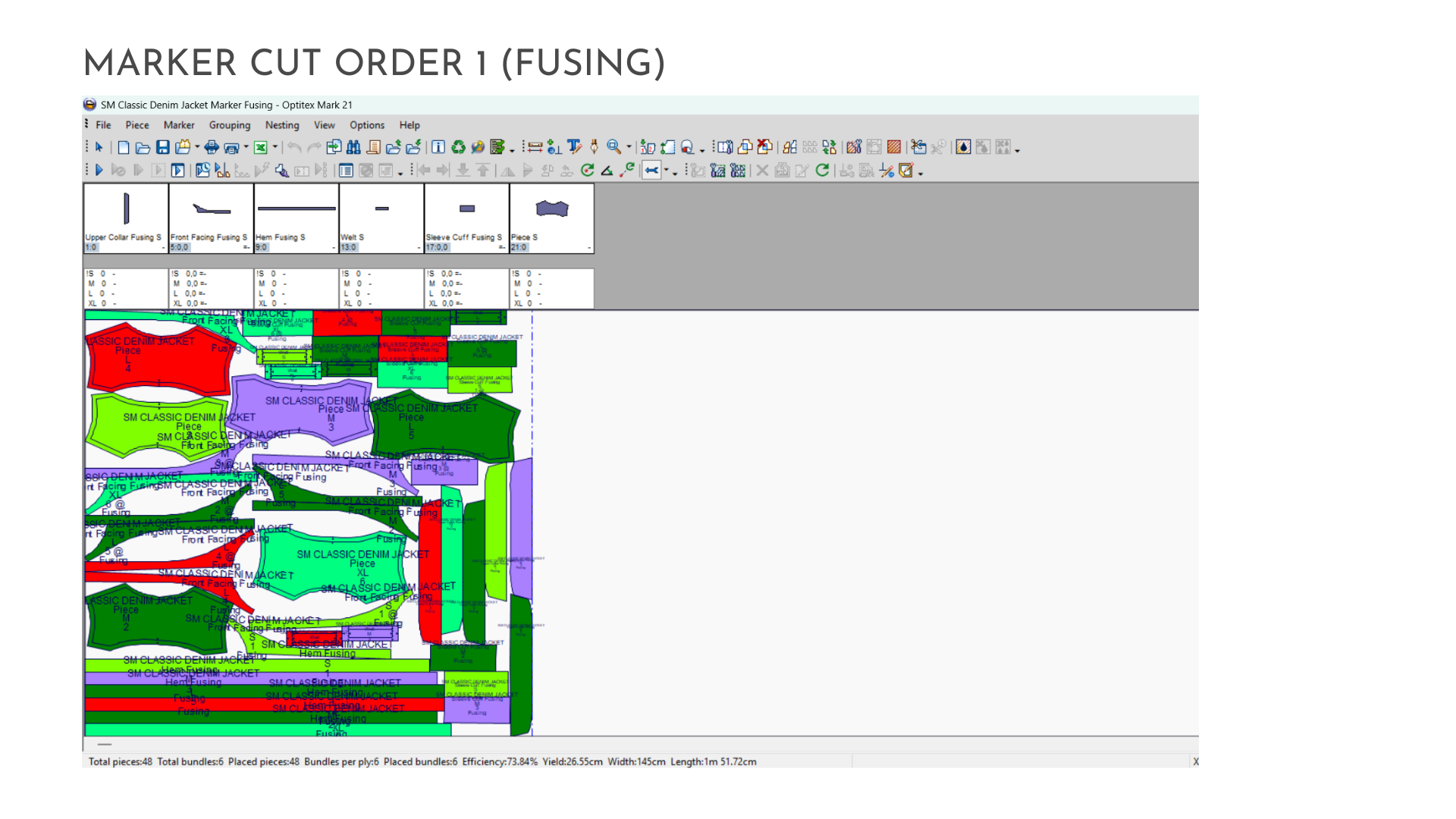
Task: Click the green recycle icon
Action: coord(458,147)
